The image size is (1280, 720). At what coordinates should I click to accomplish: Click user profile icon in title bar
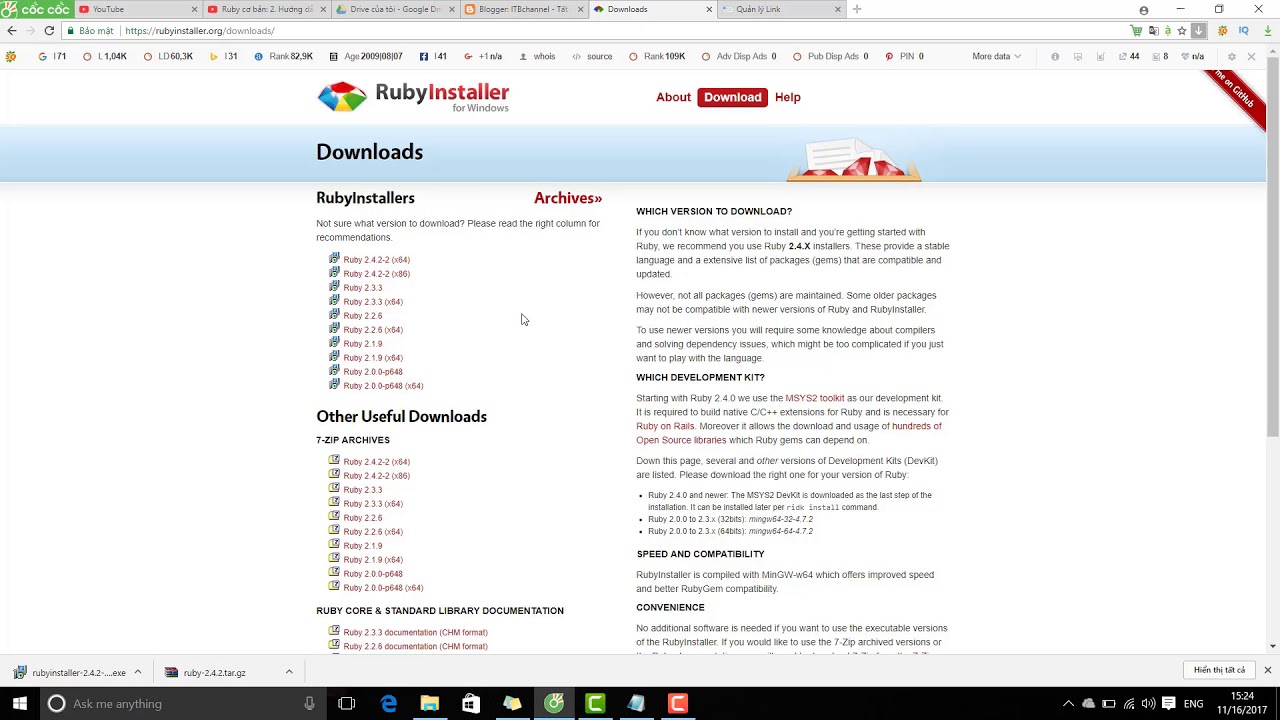[1144, 10]
